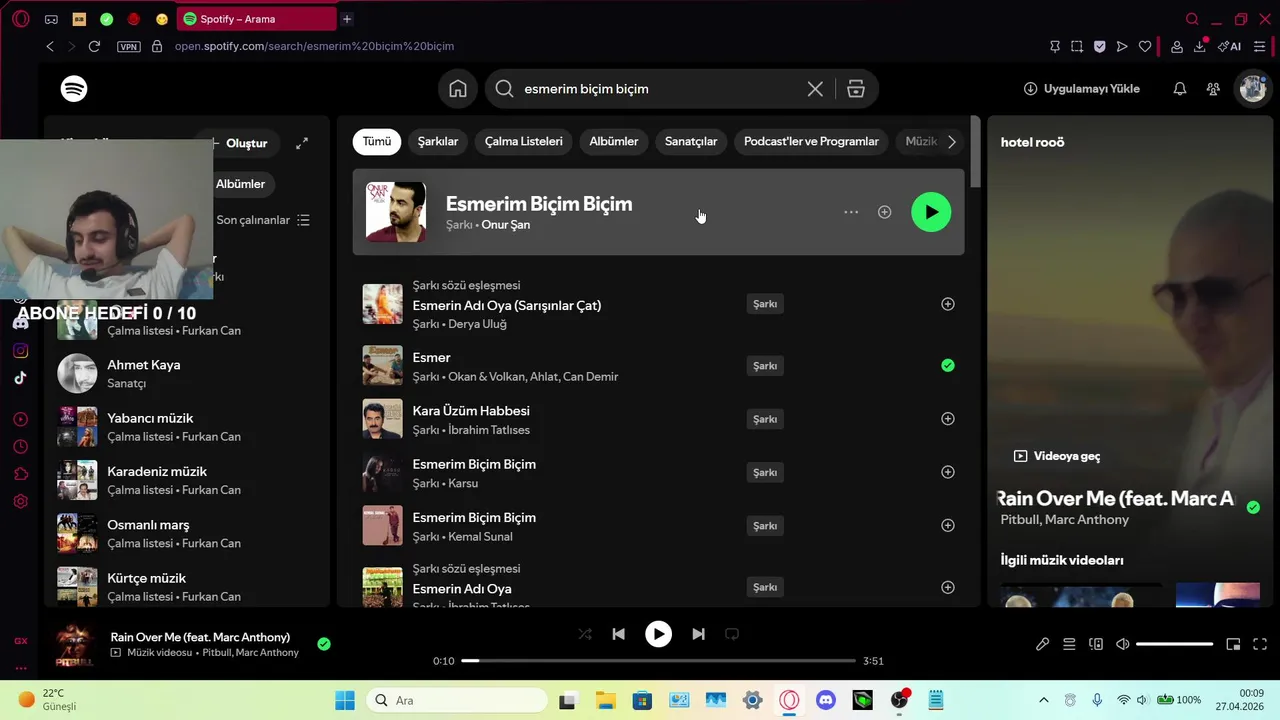This screenshot has height=720, width=1280.
Task: Skip to the next track
Action: coord(698,634)
